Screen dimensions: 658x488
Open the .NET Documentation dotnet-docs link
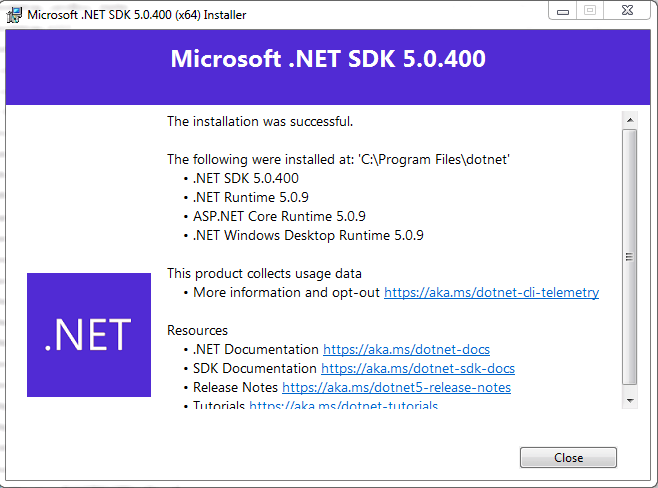(x=406, y=350)
